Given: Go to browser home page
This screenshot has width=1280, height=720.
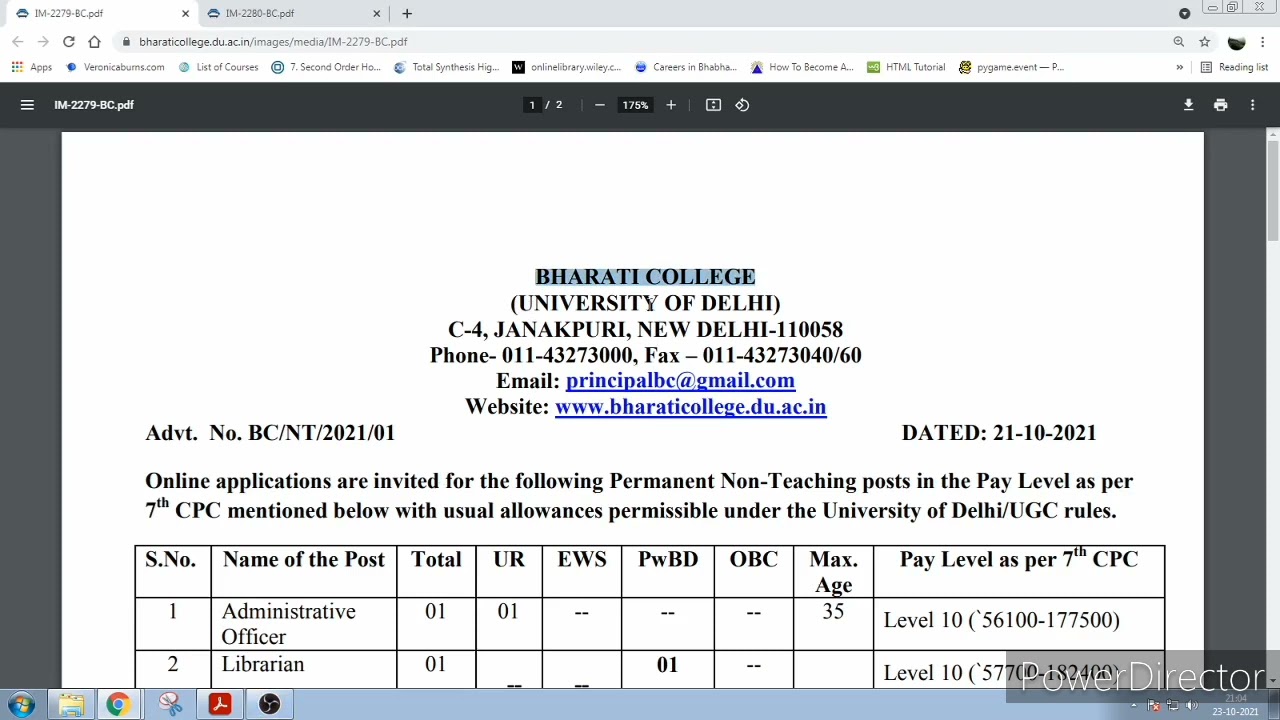Looking at the screenshot, I should (x=94, y=42).
